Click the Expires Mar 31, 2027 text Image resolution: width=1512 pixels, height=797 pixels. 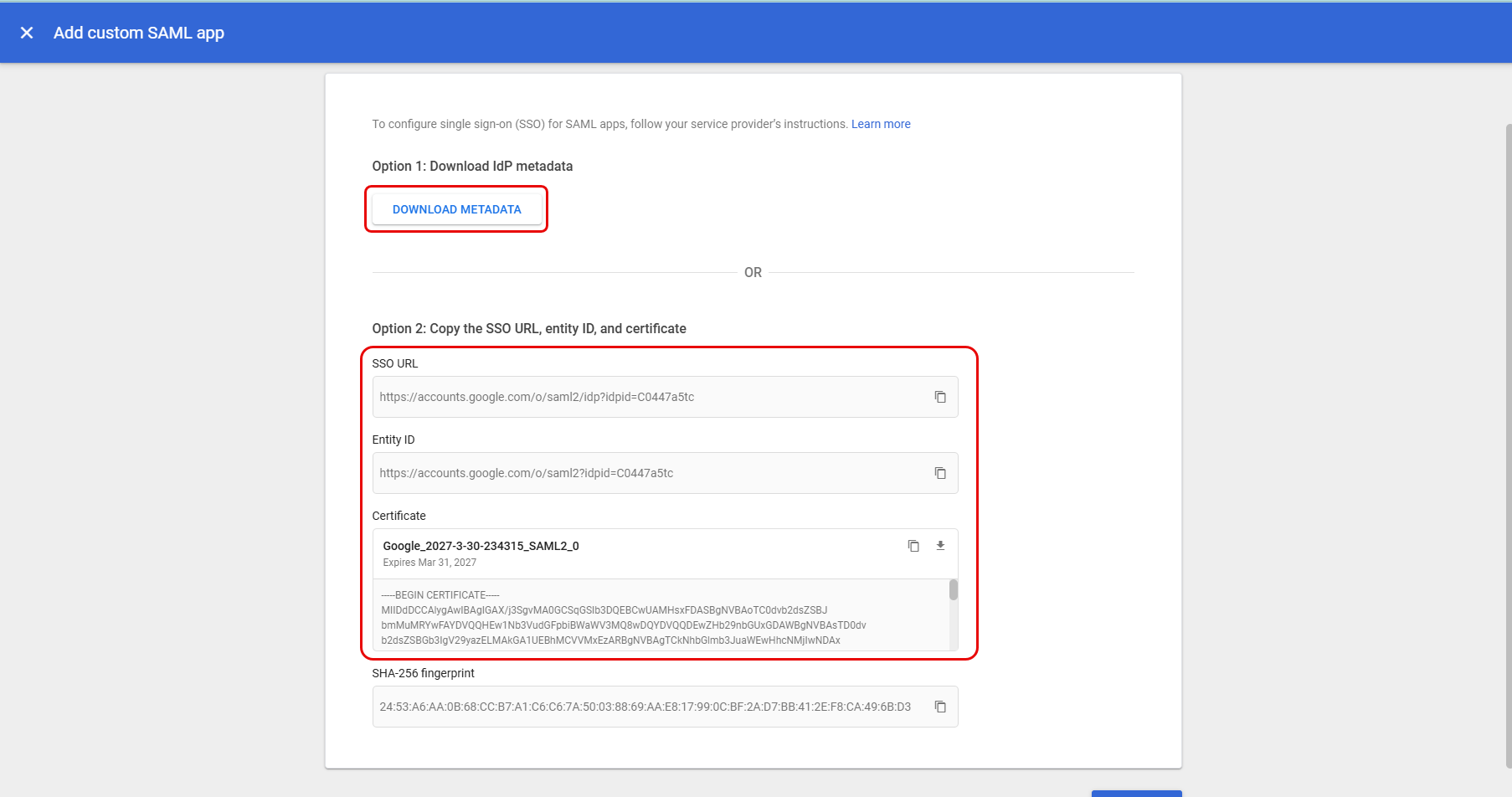point(429,563)
